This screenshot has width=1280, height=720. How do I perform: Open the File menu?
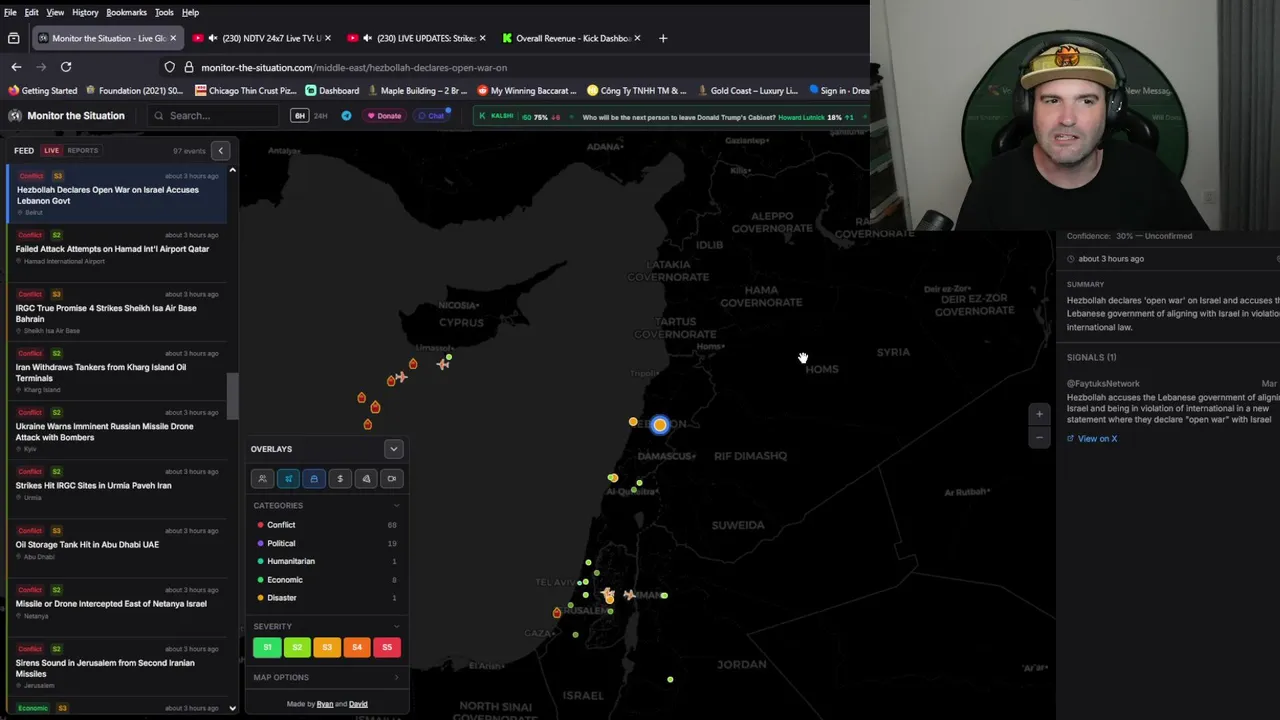point(10,12)
